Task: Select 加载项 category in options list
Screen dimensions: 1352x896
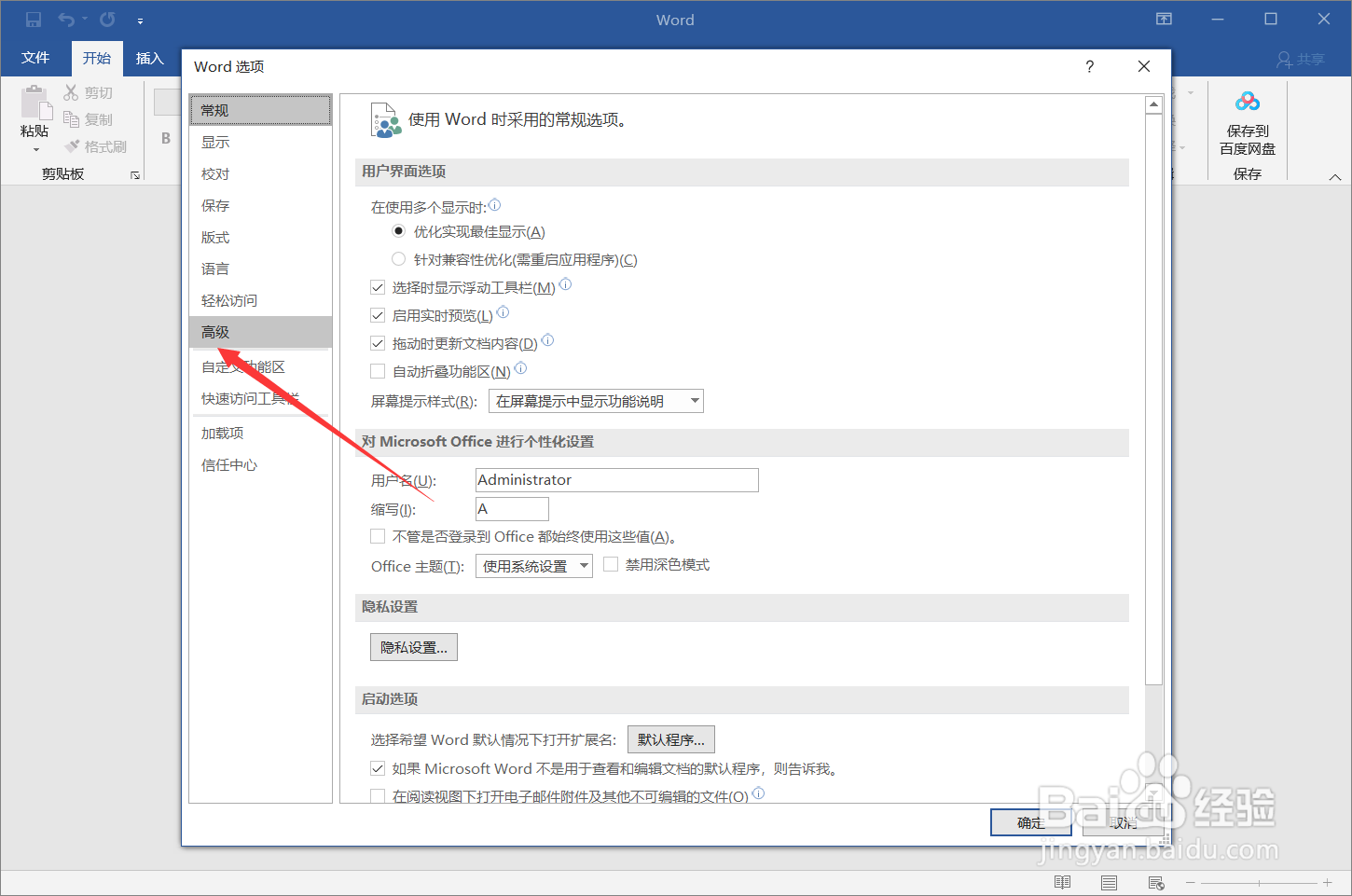Action: (260, 433)
